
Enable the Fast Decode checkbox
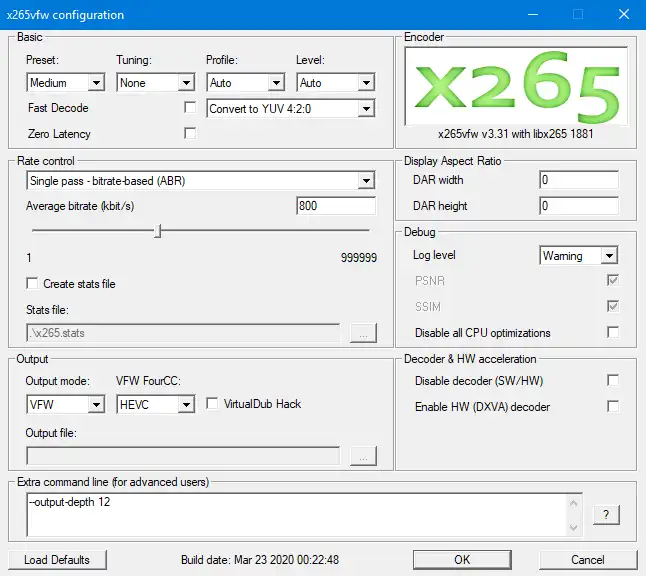click(x=190, y=108)
